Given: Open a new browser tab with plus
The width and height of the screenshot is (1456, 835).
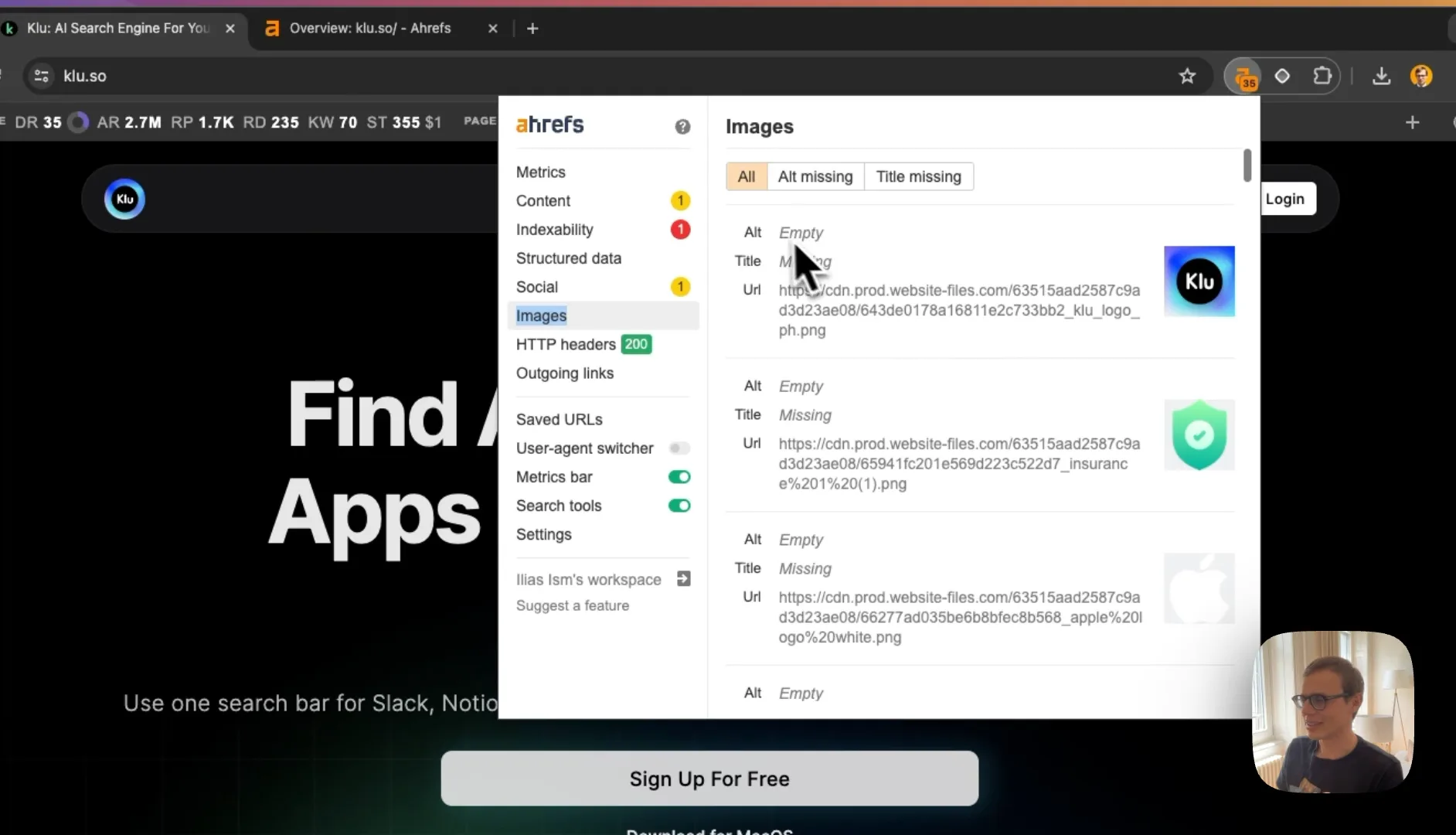Looking at the screenshot, I should [x=532, y=29].
